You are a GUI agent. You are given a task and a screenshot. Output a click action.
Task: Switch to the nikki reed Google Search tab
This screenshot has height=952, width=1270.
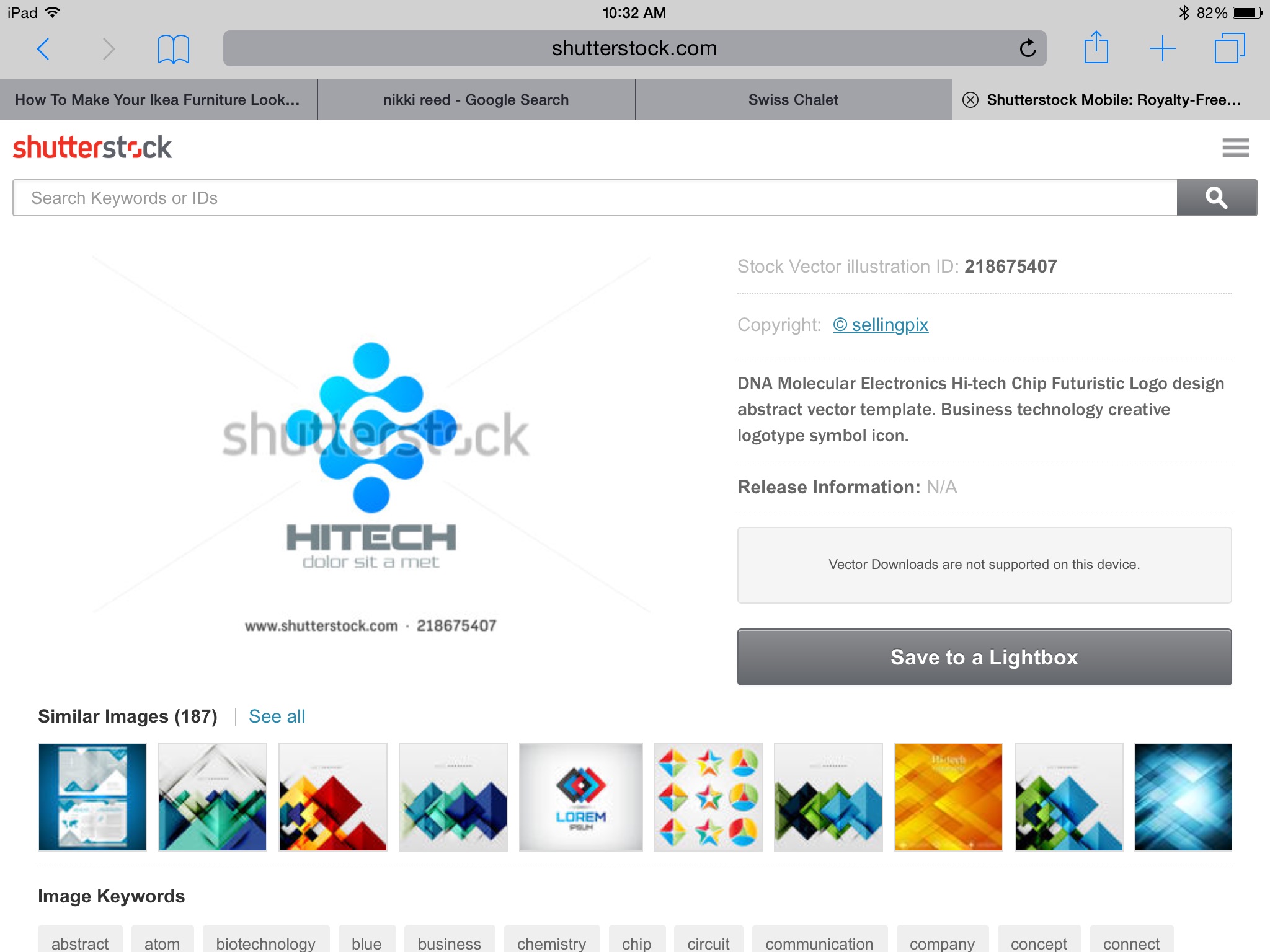point(476,100)
